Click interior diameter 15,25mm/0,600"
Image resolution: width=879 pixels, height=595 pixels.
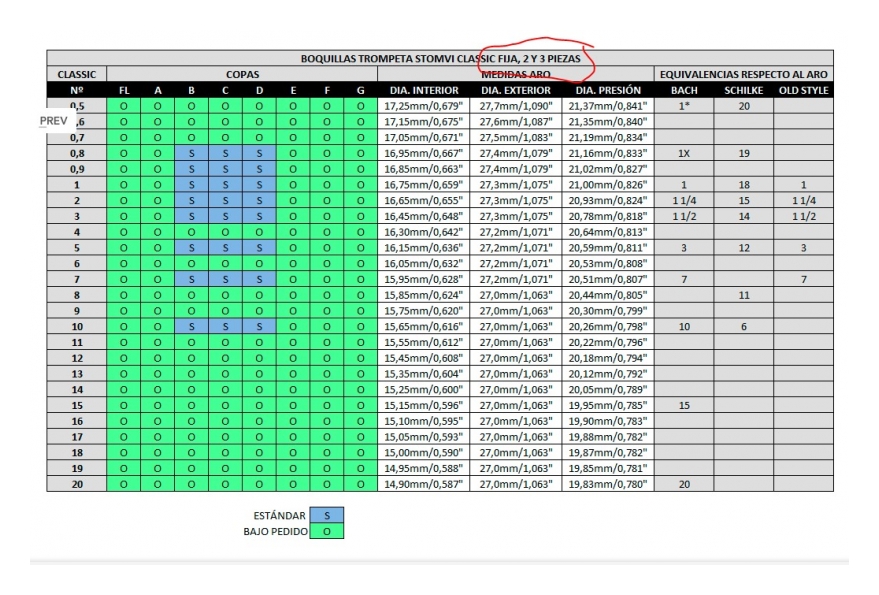424,389
